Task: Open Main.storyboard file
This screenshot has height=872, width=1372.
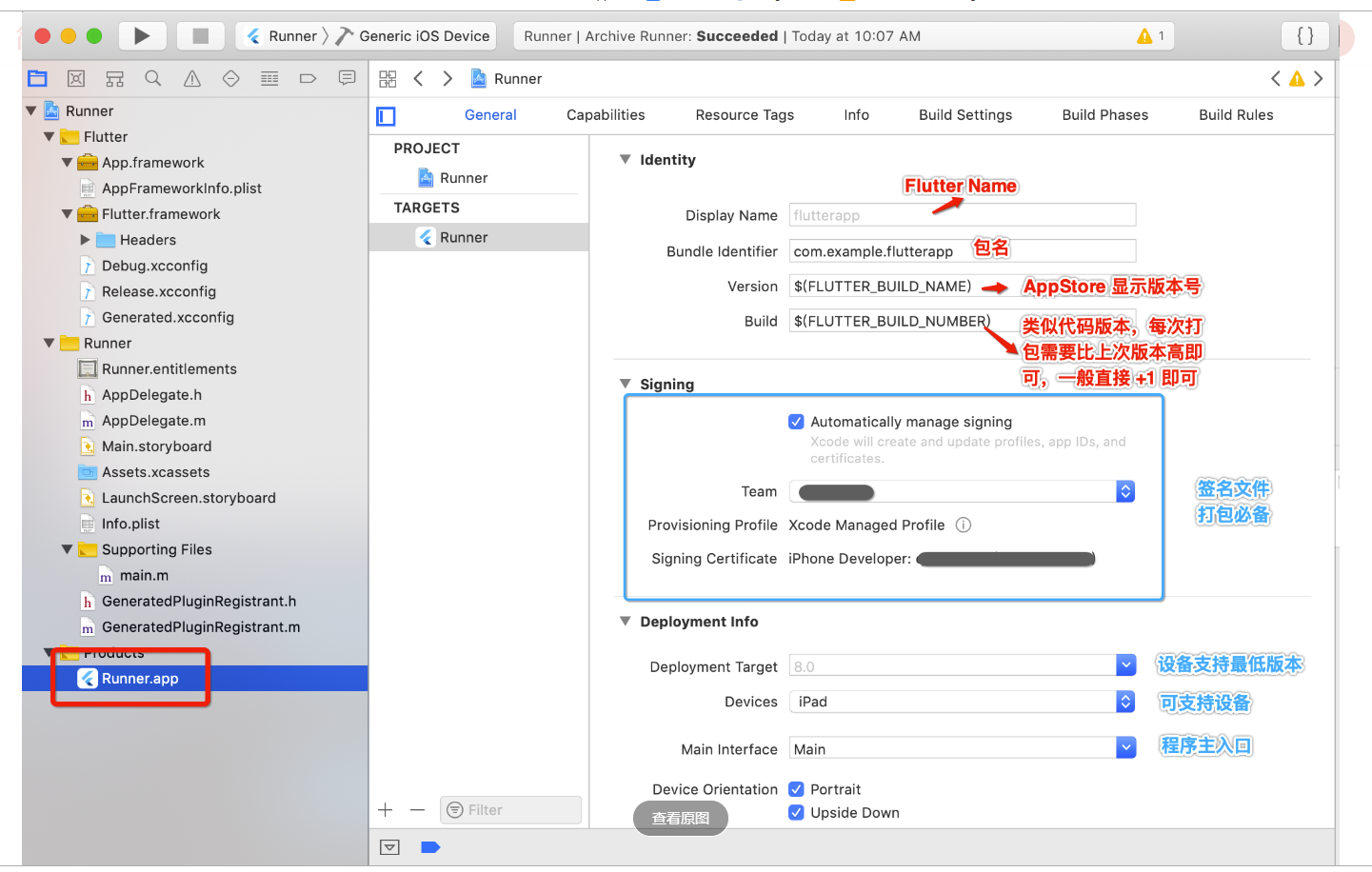Action: (156, 446)
